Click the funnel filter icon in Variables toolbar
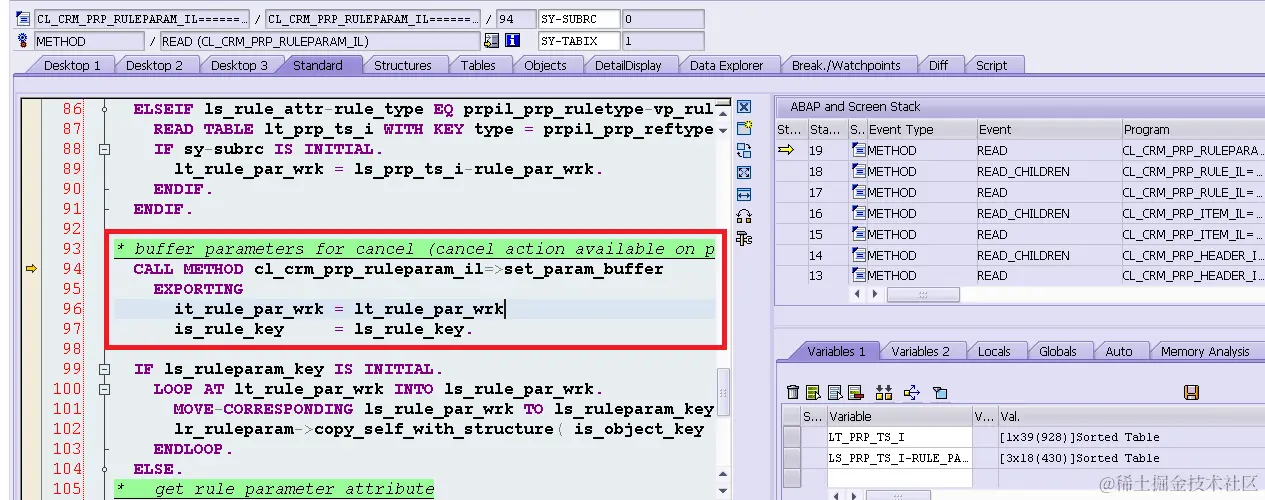Viewport: 1265px width, 500px height. tap(940, 393)
